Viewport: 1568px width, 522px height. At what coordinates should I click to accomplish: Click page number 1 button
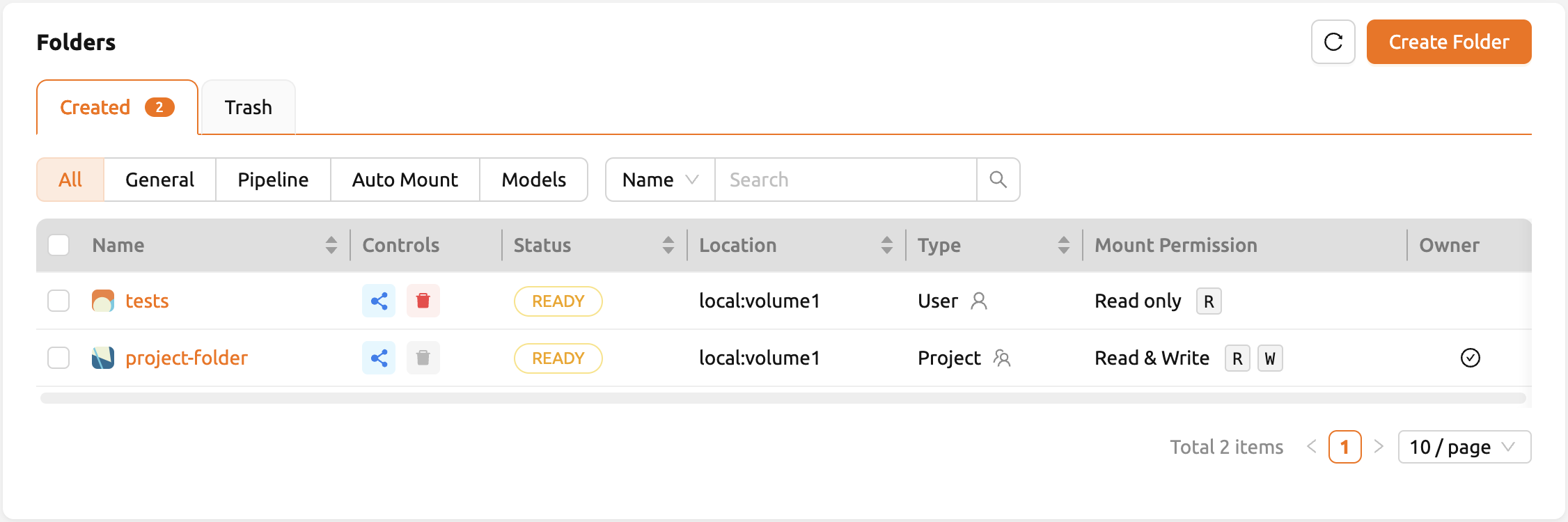tap(1344, 447)
